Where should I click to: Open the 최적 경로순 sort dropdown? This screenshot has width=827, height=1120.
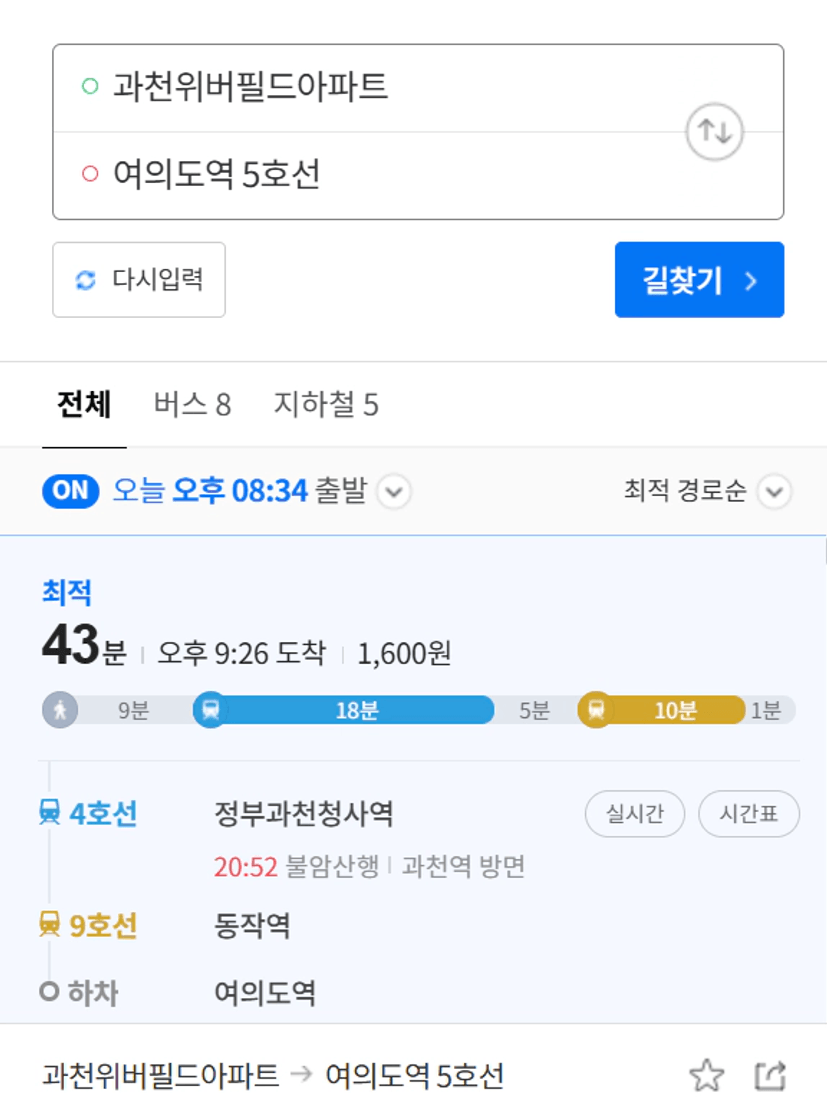pyautogui.click(x=707, y=491)
